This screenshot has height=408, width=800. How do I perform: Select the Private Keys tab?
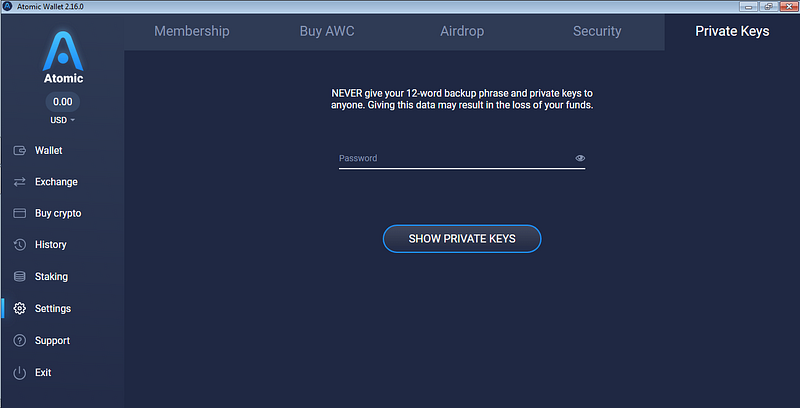tap(732, 31)
